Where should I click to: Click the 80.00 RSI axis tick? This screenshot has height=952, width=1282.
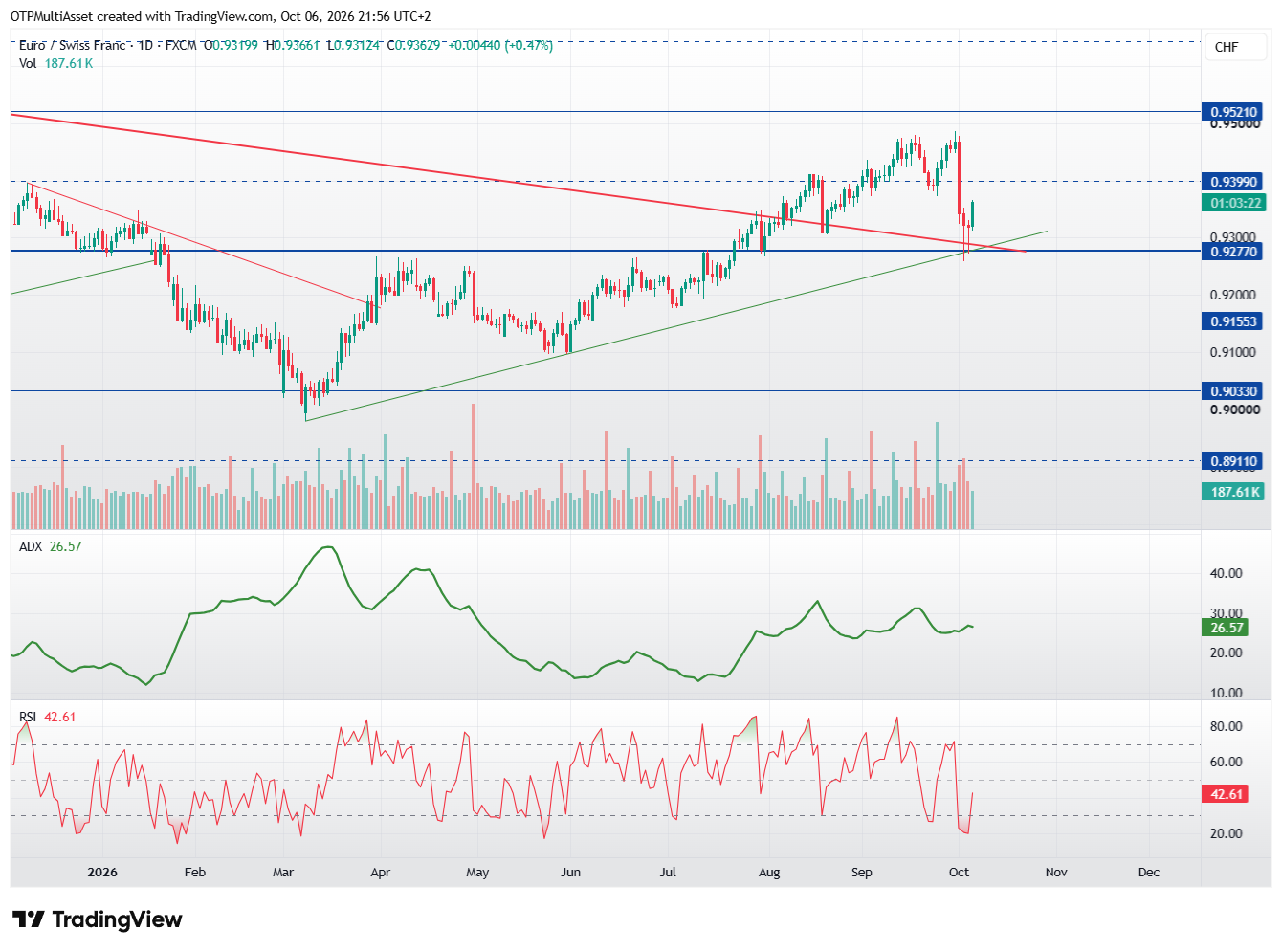tap(1227, 726)
